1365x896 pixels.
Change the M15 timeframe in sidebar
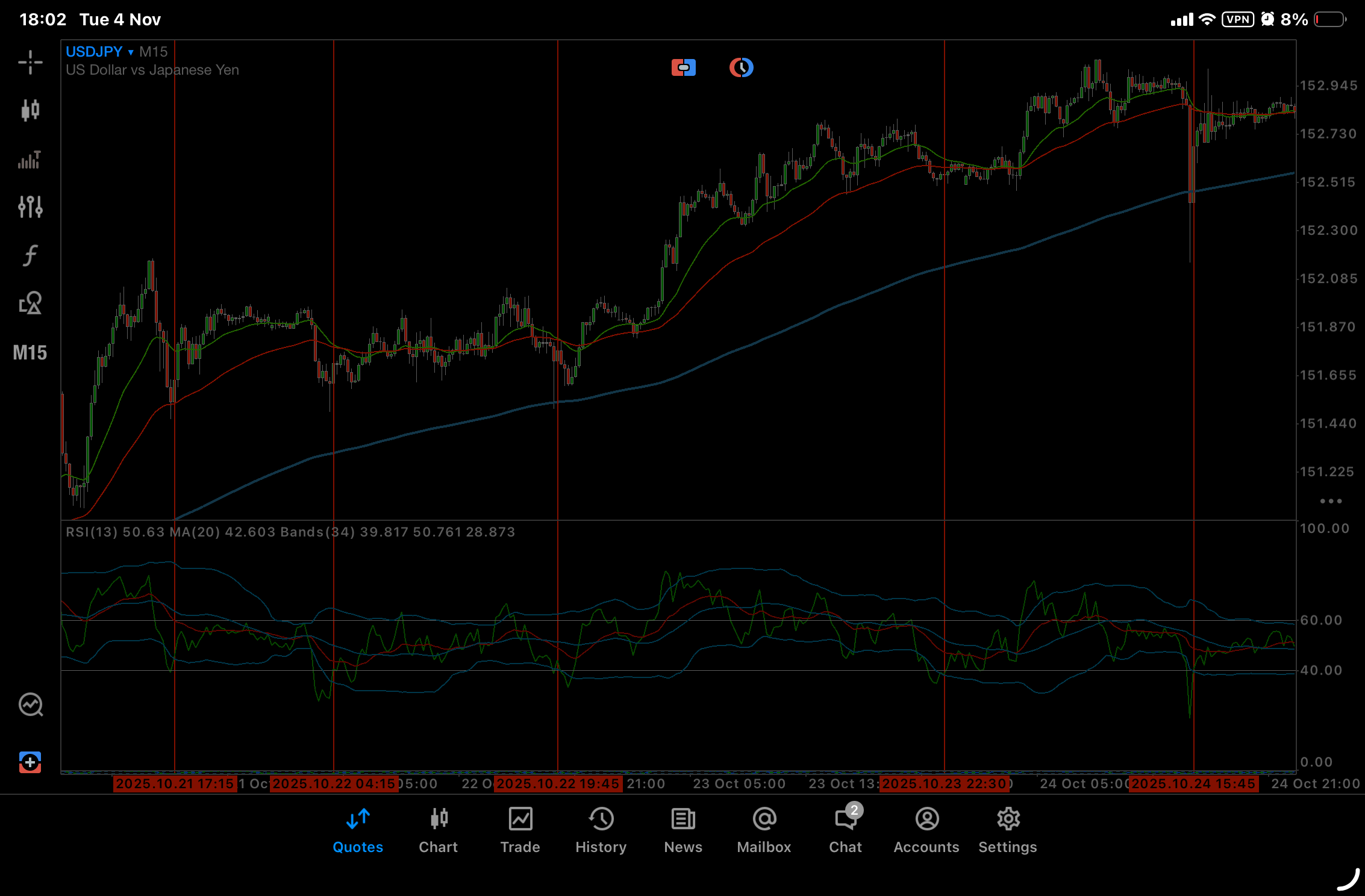30,353
